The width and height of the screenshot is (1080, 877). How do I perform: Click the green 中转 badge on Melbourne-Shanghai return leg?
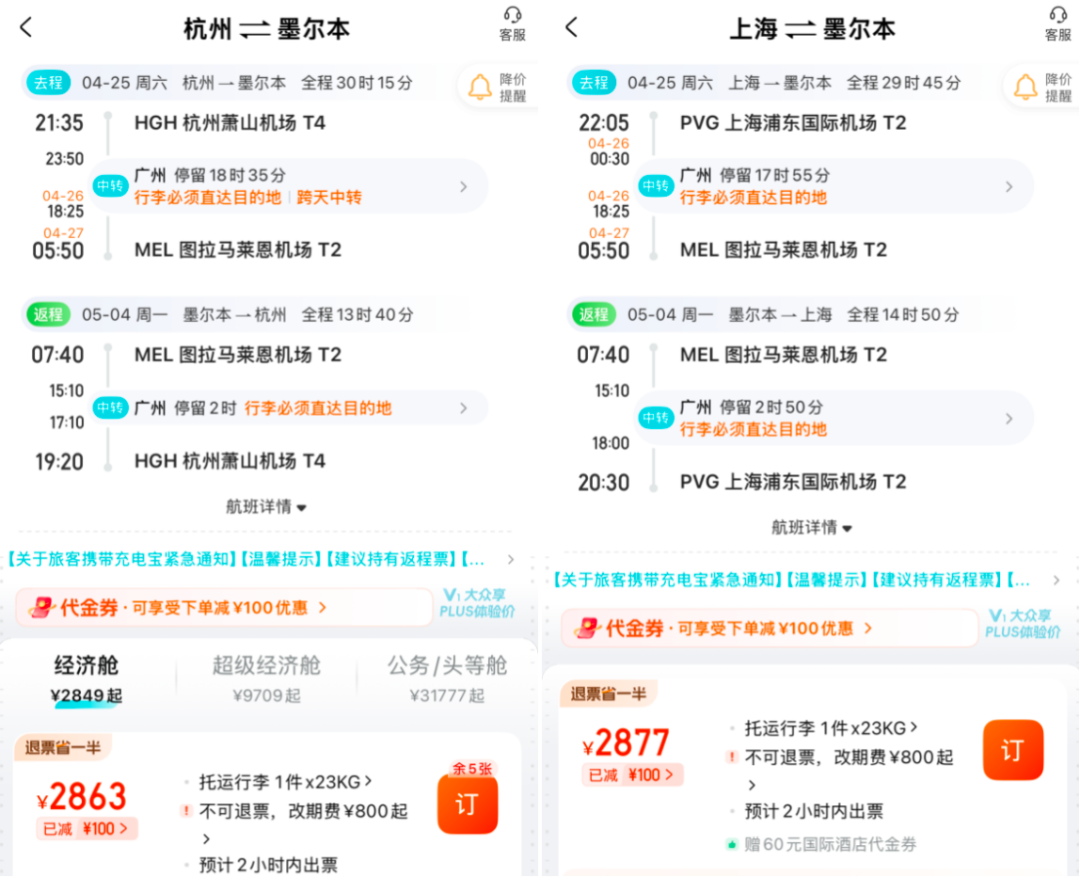point(655,418)
